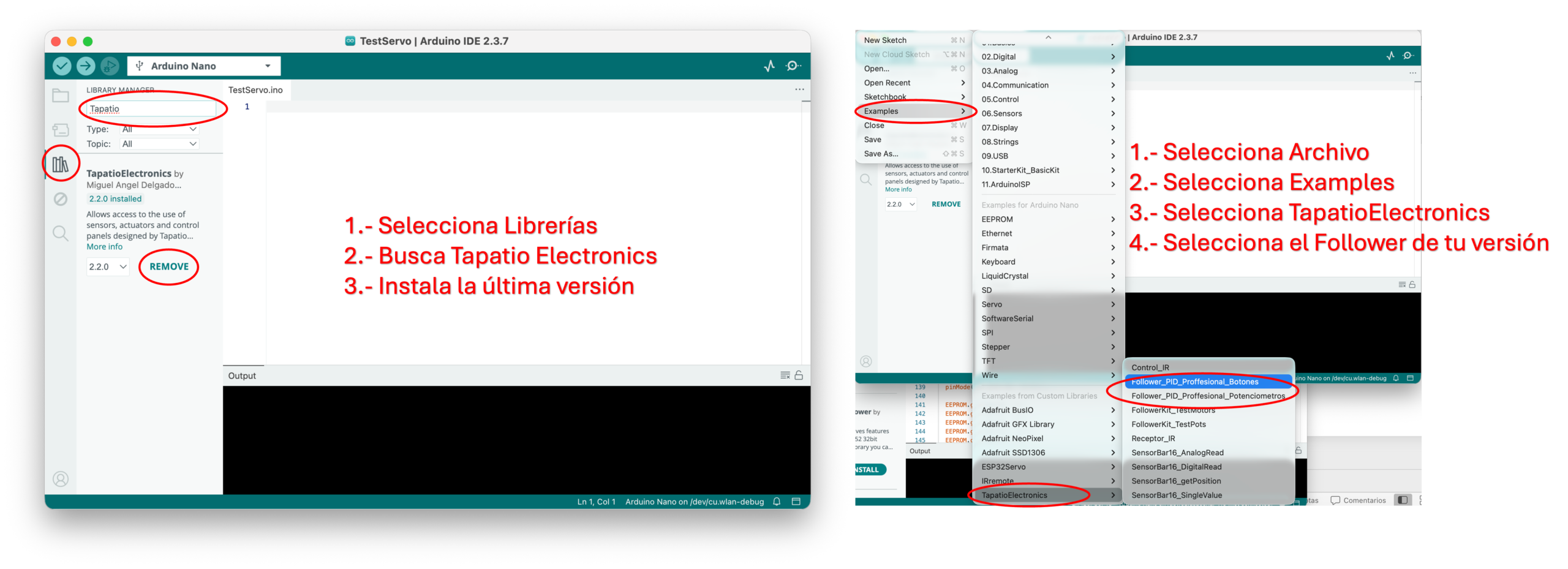Select the SensorBar16_getPosition example
The height and width of the screenshot is (569, 1568).
click(1207, 481)
